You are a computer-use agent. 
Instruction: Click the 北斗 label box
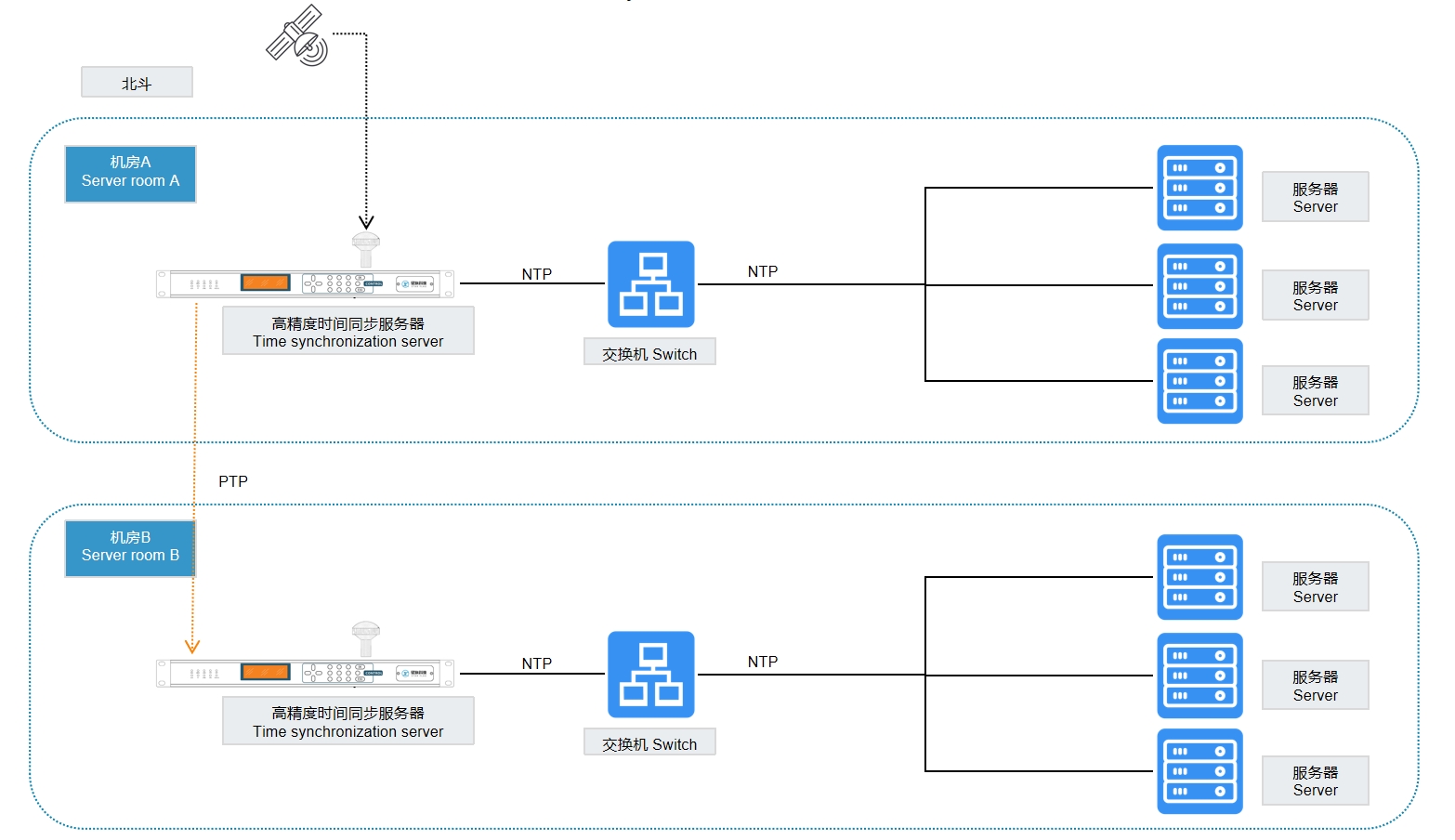137,83
